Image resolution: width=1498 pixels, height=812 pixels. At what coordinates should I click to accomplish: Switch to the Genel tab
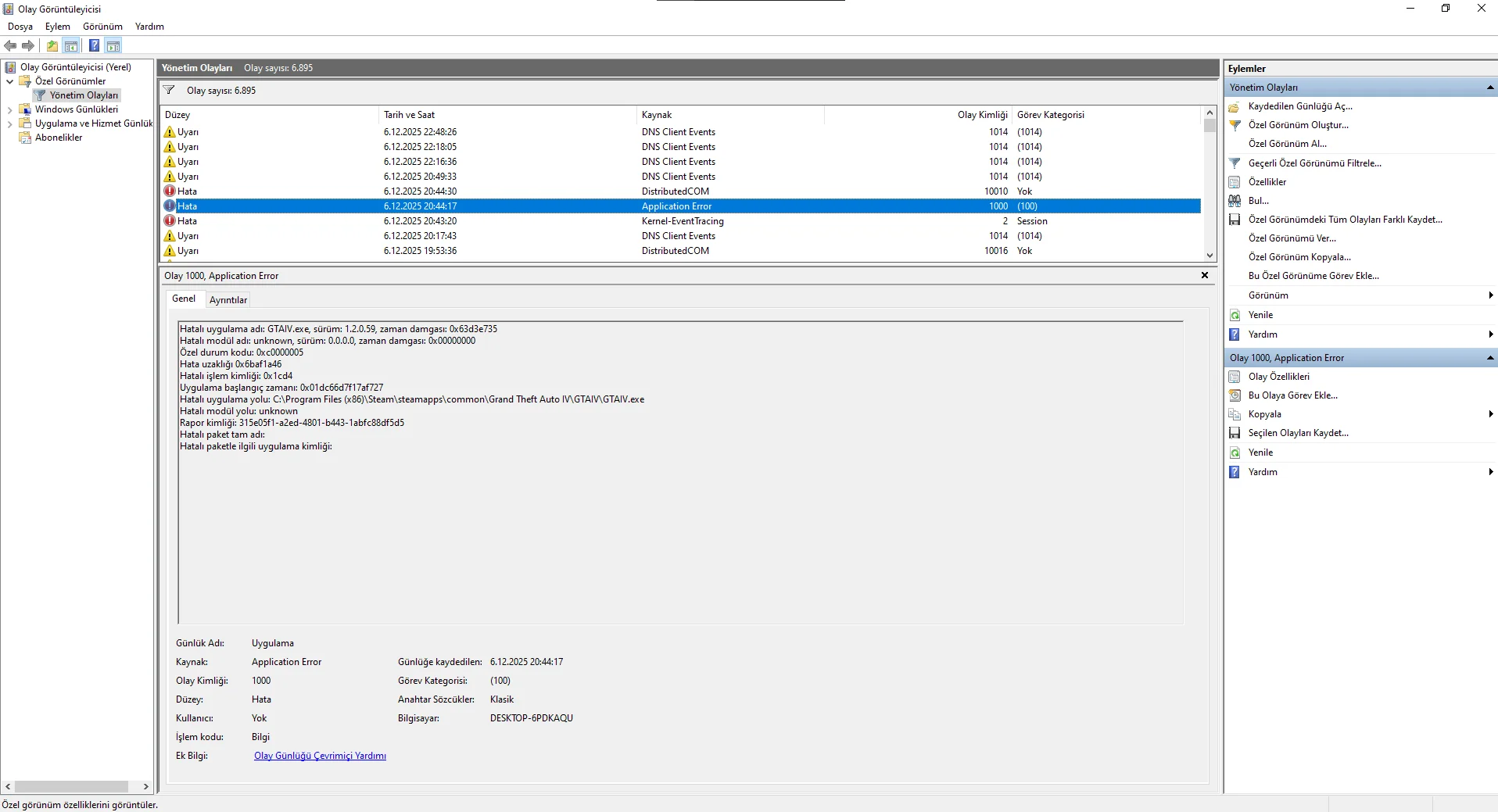point(184,299)
